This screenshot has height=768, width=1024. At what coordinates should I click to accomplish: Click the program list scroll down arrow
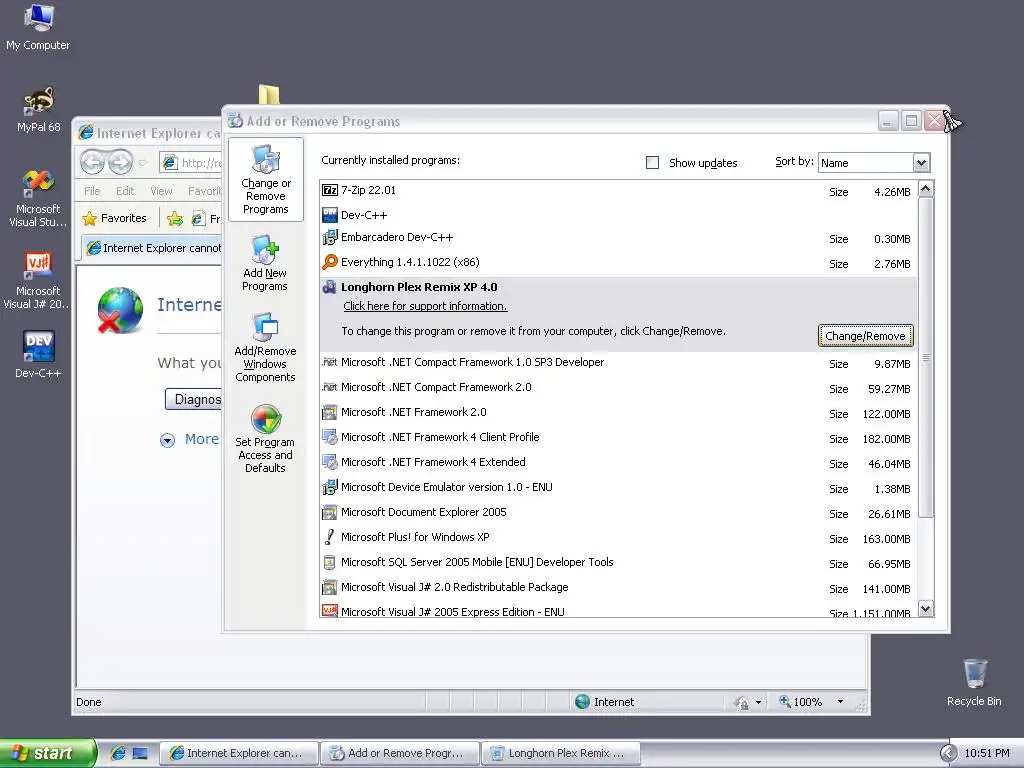(x=925, y=609)
